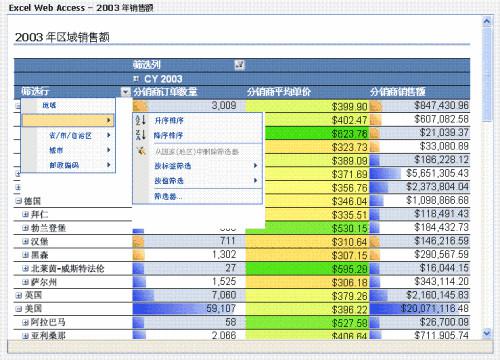Select the cell showing $595.29
The width and height of the screenshot is (500, 360).
point(307,268)
